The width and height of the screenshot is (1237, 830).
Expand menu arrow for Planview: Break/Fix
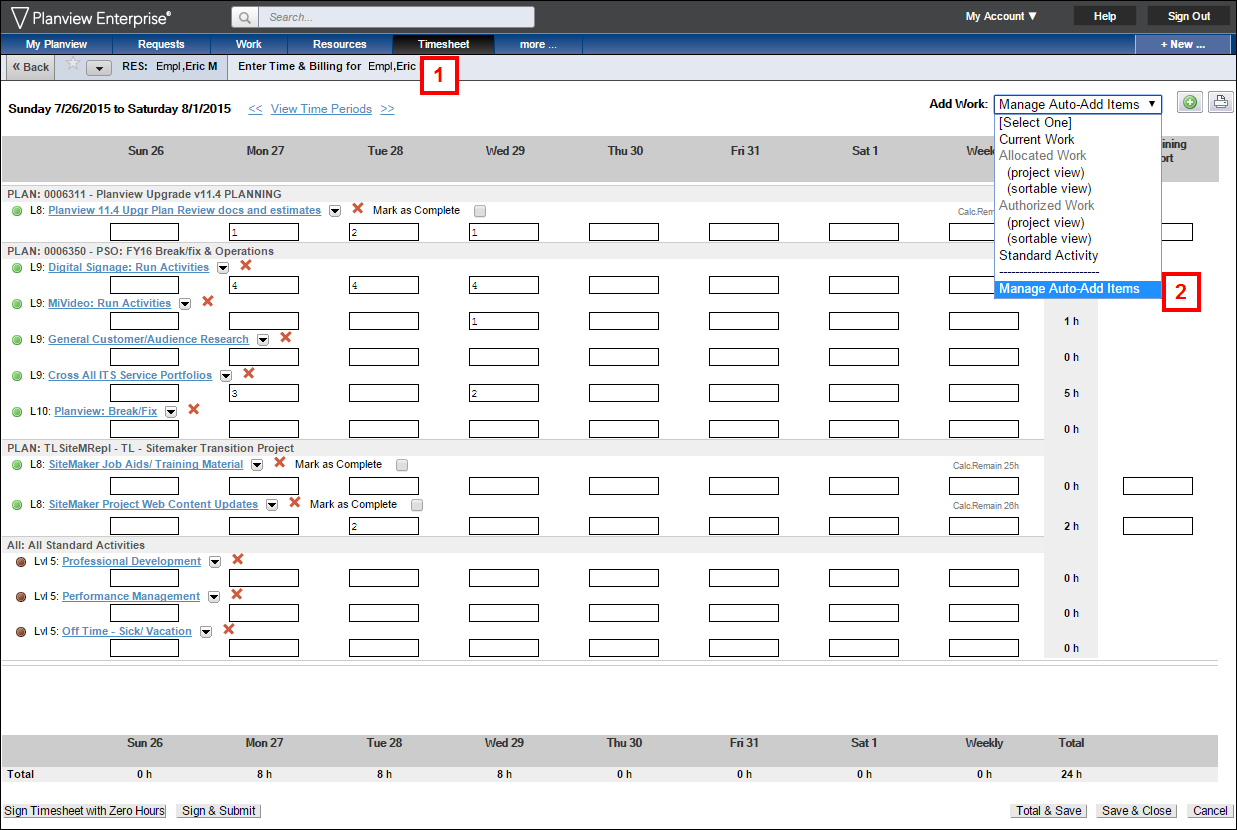click(x=171, y=412)
